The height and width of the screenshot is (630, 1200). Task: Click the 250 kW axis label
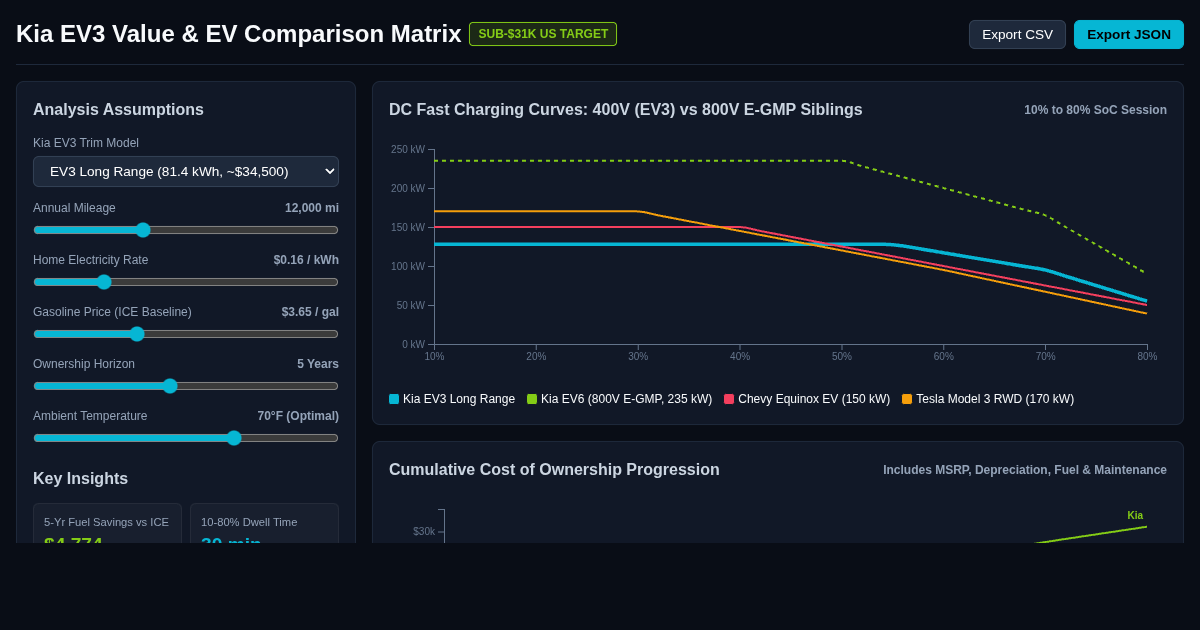(408, 150)
